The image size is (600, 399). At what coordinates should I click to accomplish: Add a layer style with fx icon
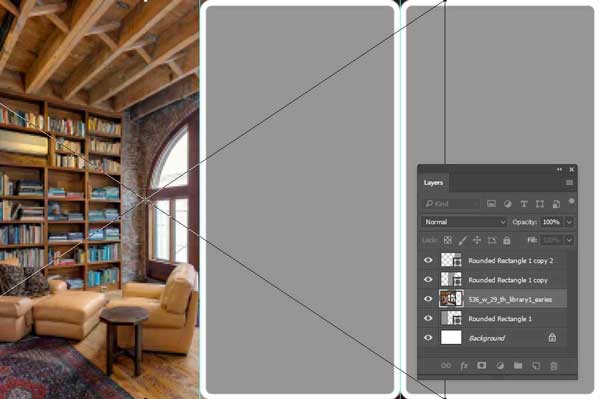click(464, 366)
